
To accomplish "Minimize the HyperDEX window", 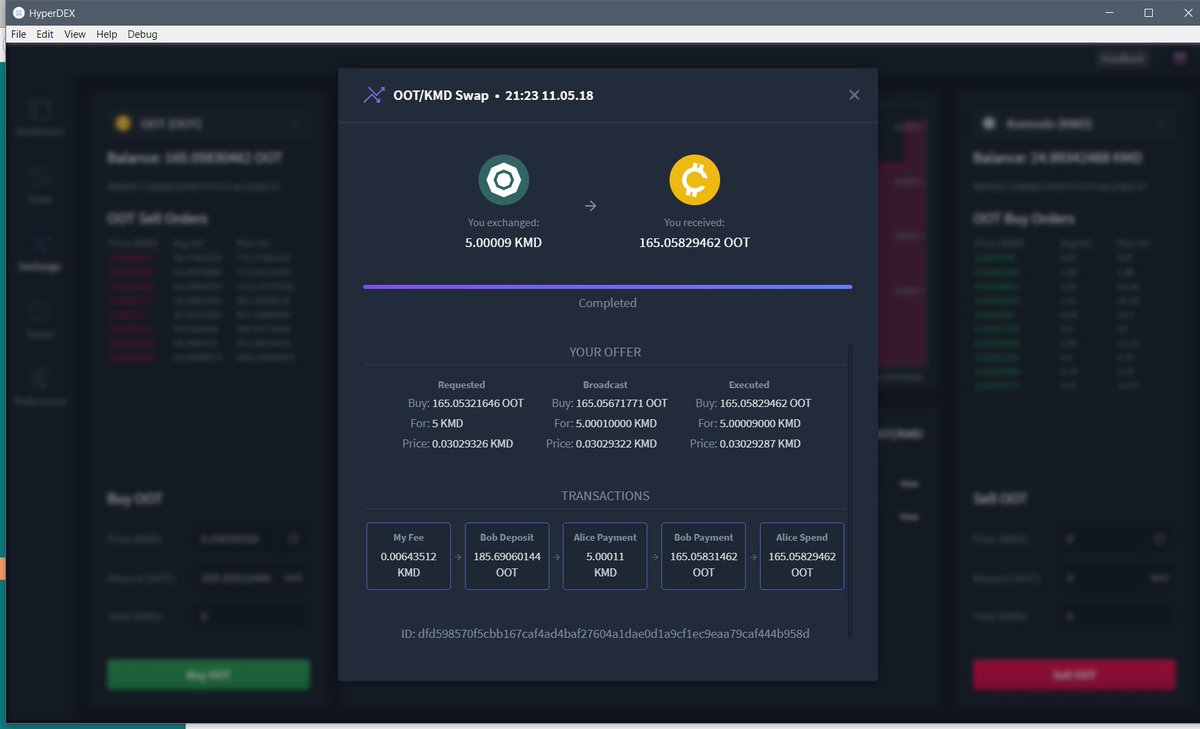I will 1111,12.
